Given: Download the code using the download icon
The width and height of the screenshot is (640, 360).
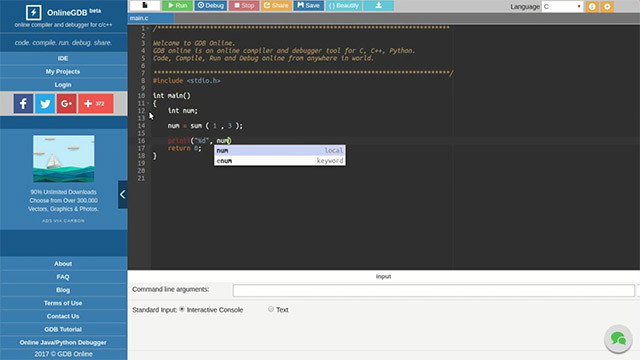Looking at the screenshot, I should pos(379,5).
